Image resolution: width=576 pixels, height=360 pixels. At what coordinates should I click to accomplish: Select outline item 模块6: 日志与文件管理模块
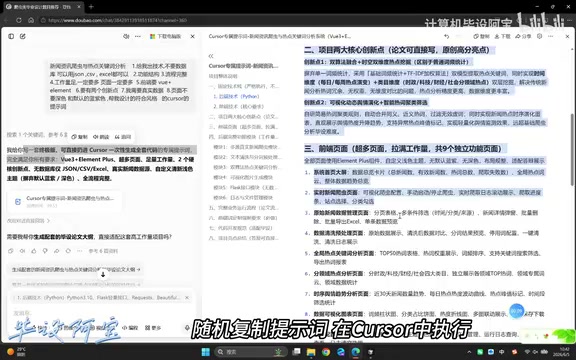pyautogui.click(x=243, y=198)
